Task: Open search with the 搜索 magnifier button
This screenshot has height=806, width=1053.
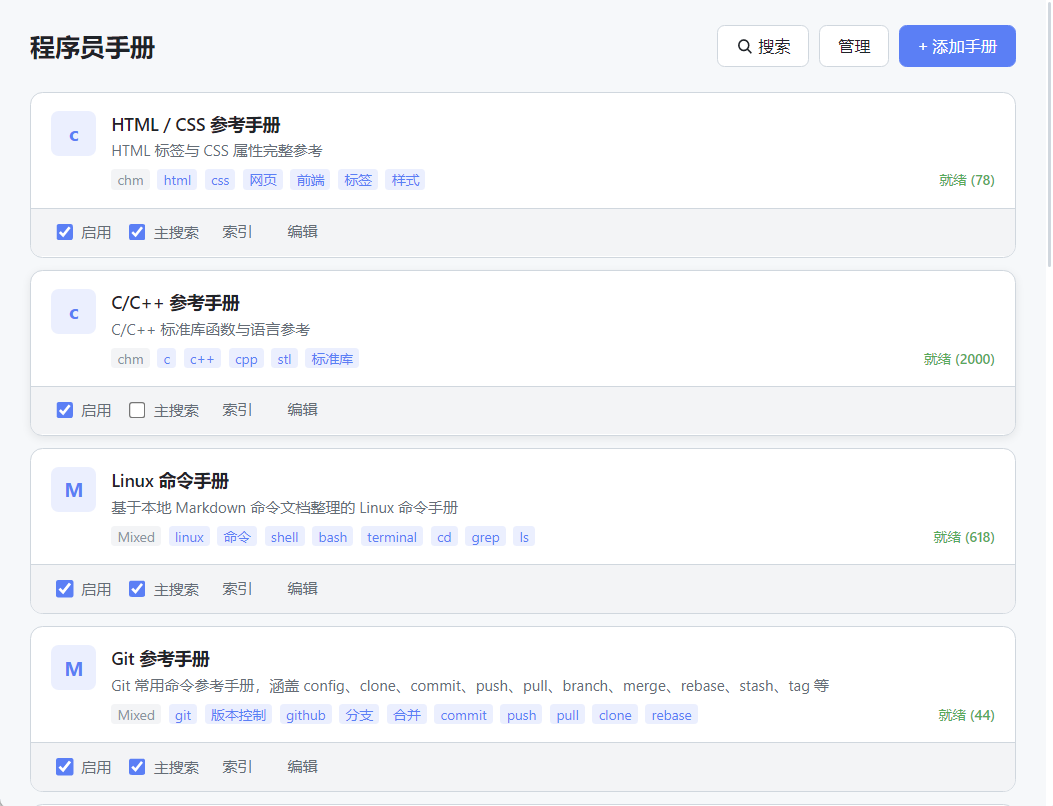Action: [762, 46]
